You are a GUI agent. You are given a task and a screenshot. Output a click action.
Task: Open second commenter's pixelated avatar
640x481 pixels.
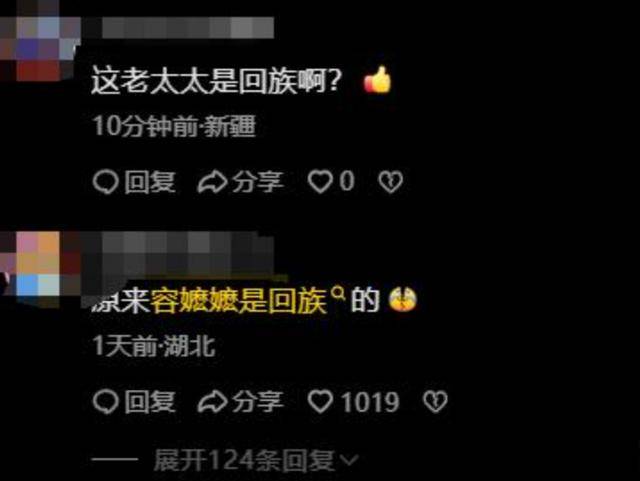pyautogui.click(x=40, y=265)
